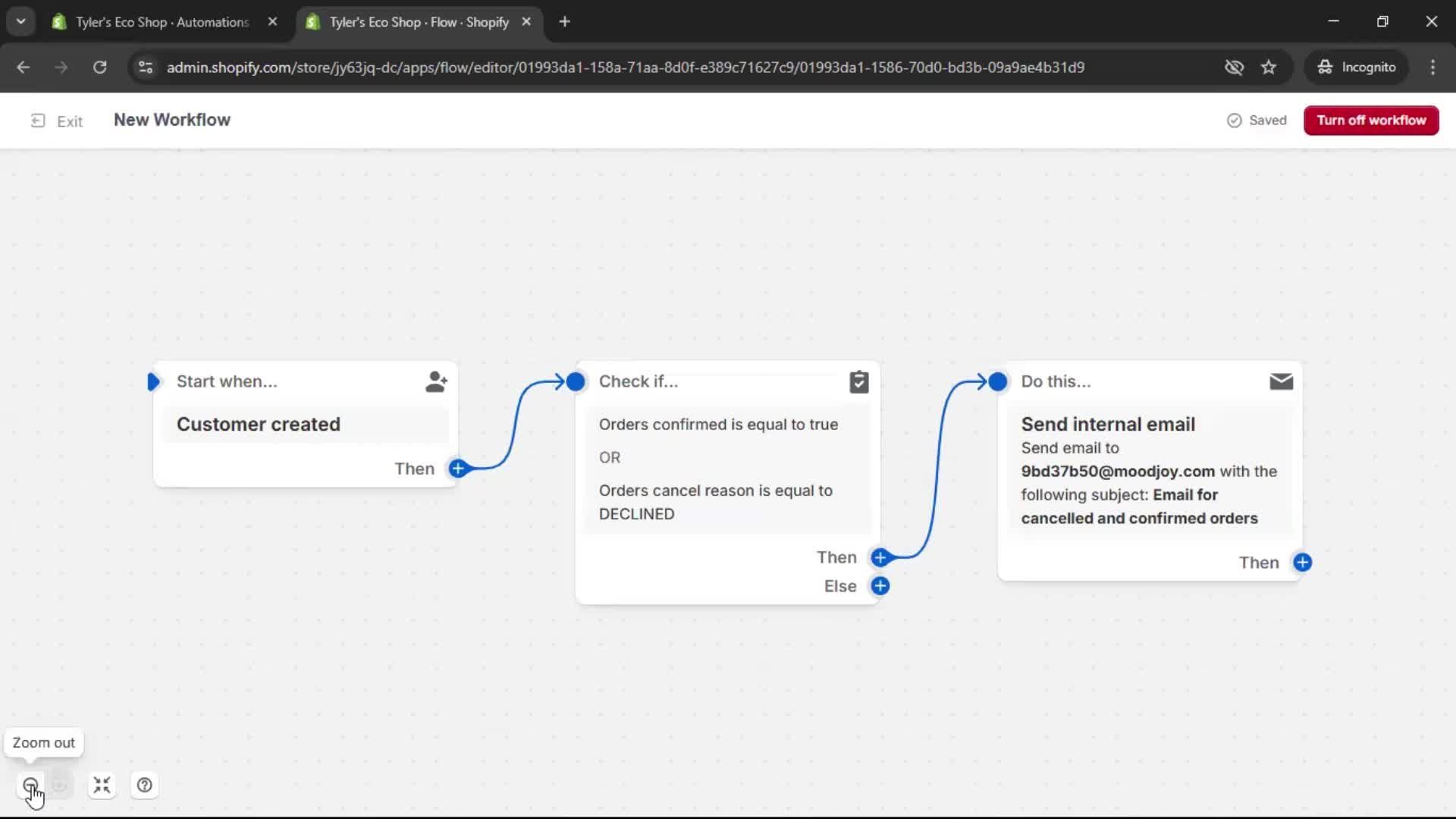Click the Exit arrow icon
The image size is (1456, 819).
(36, 121)
